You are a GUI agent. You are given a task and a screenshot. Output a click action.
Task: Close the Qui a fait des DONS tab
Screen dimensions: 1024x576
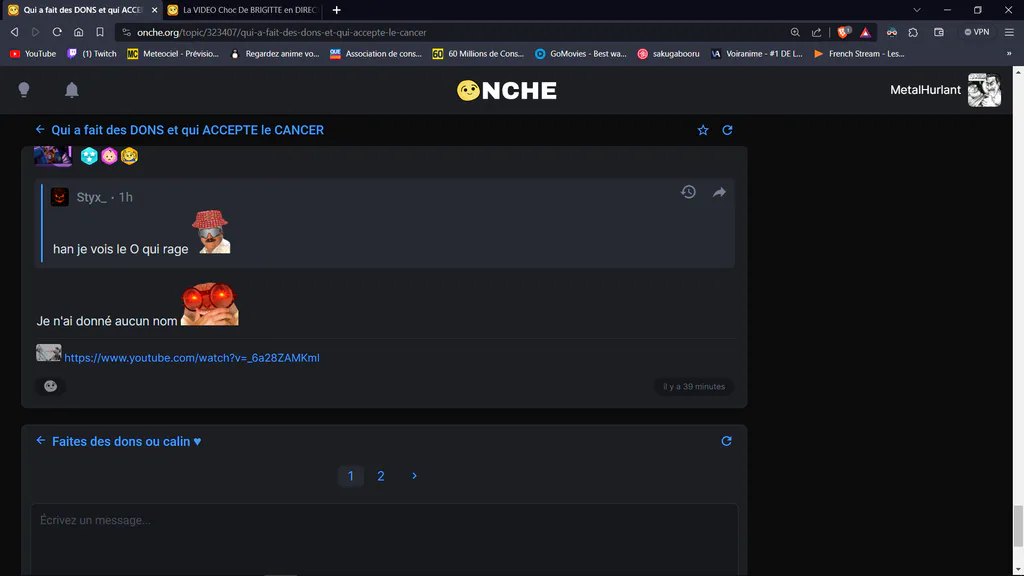(x=154, y=10)
